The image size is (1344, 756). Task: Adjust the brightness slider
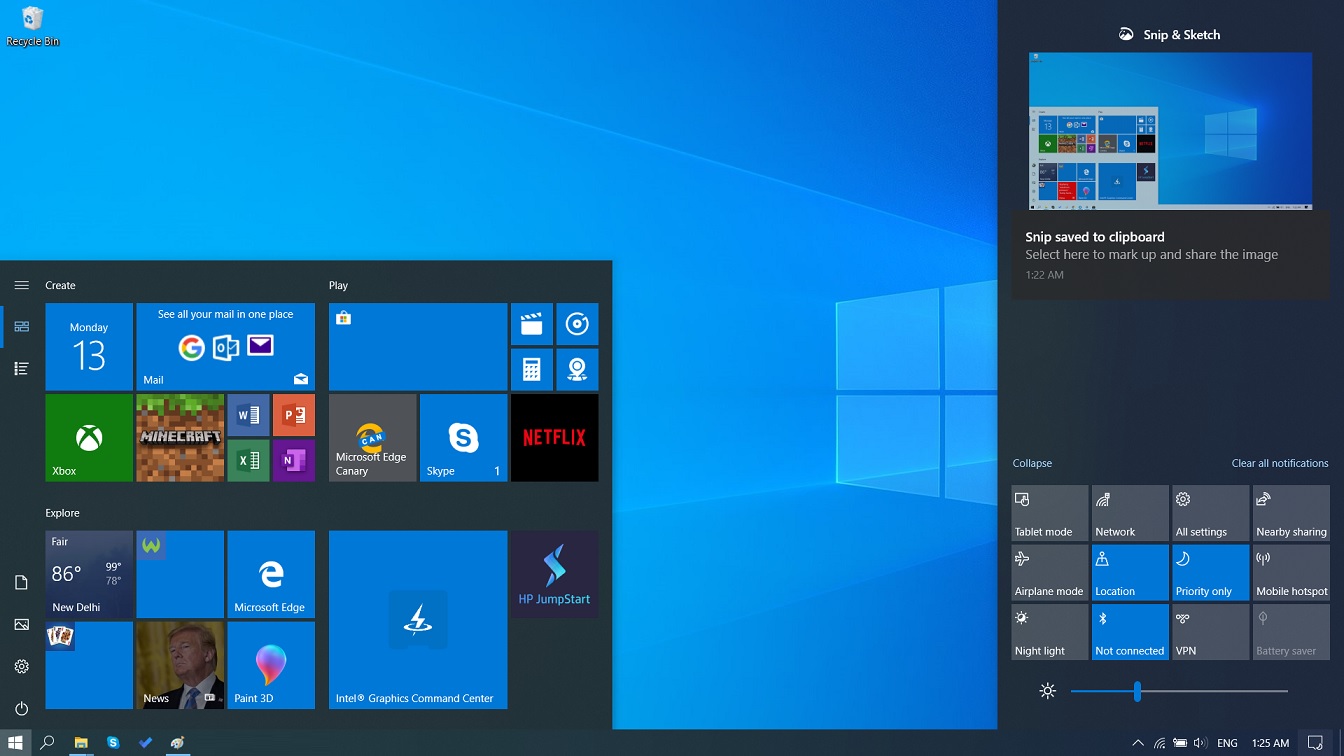pyautogui.click(x=1137, y=691)
